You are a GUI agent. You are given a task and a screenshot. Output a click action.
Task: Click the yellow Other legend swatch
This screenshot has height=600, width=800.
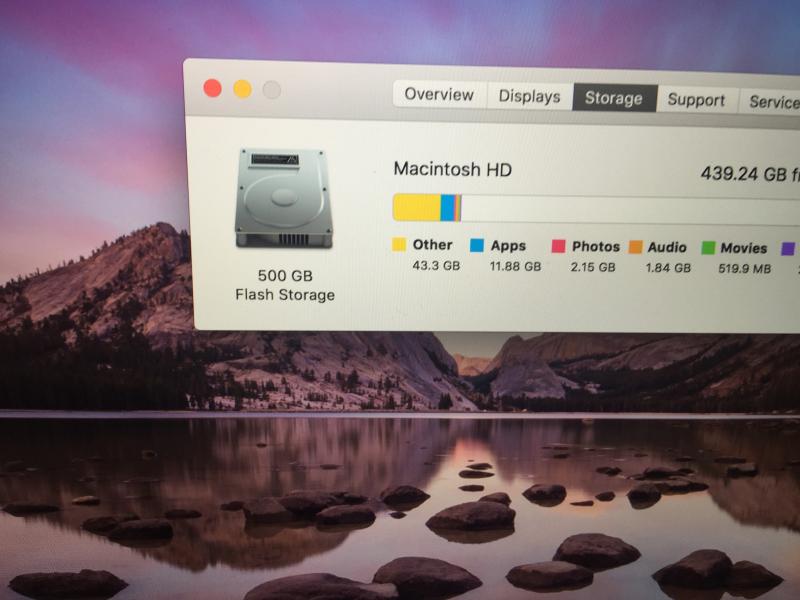(x=399, y=244)
